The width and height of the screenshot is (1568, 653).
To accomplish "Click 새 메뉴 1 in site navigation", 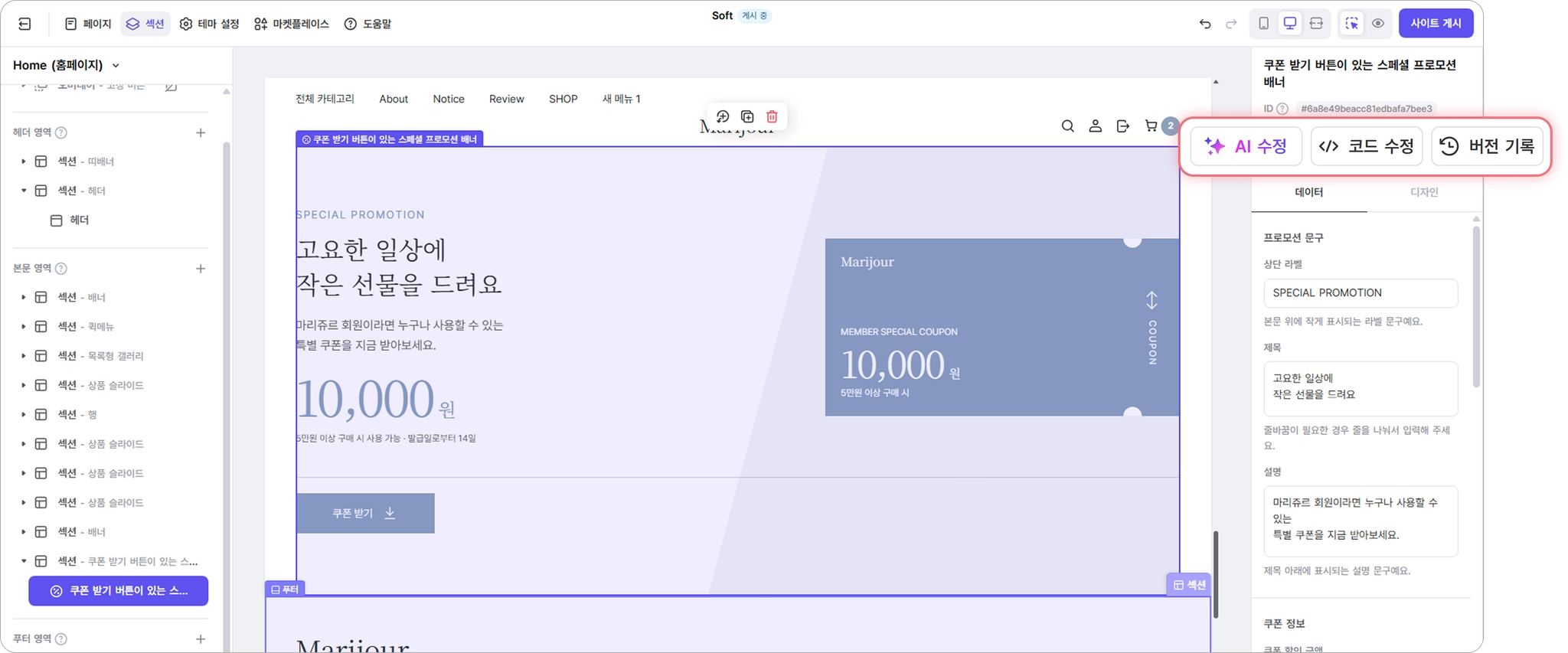I will pyautogui.click(x=622, y=99).
